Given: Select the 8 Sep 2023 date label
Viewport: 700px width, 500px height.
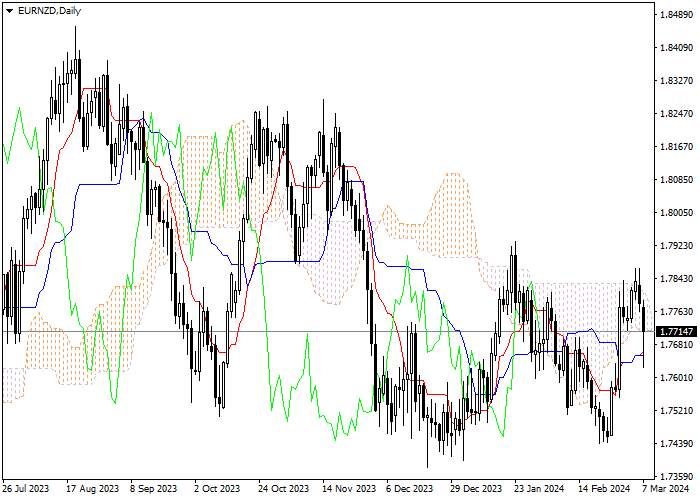Looking at the screenshot, I should (x=153, y=488).
